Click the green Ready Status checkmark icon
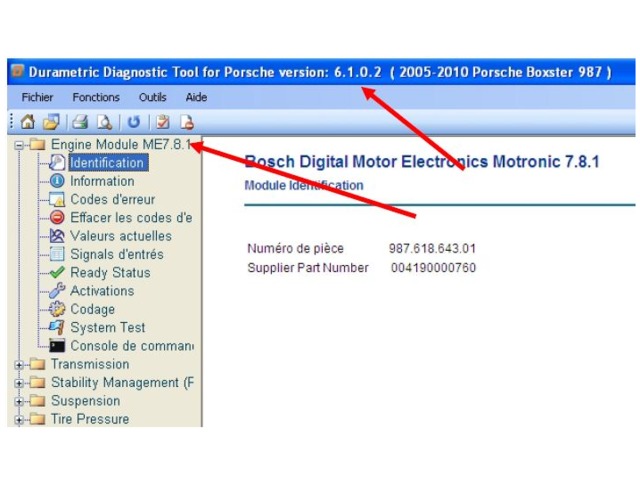The height and width of the screenshot is (480, 640). (57, 272)
